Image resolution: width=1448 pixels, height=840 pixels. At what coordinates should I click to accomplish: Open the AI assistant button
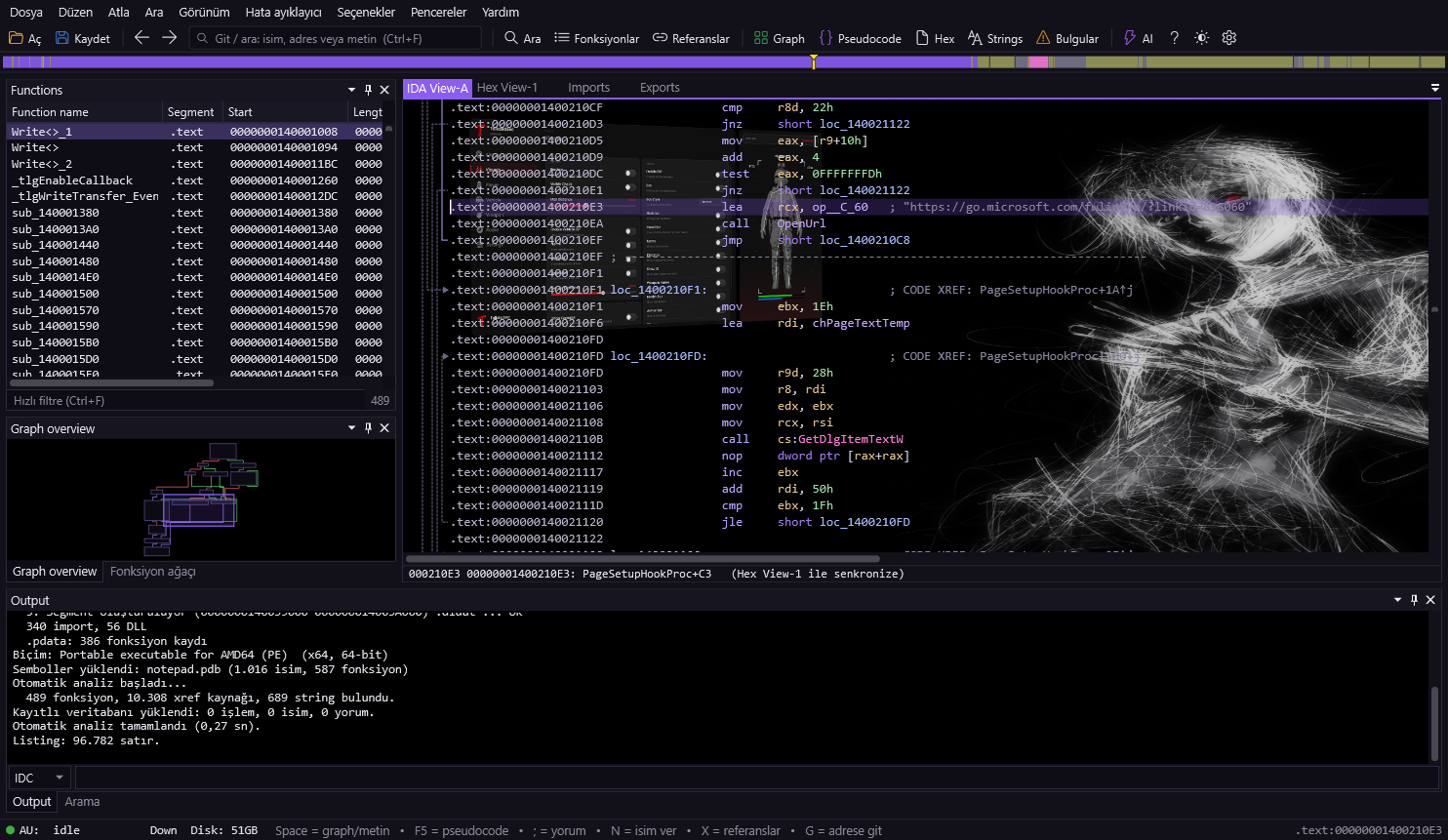pyautogui.click(x=1138, y=38)
